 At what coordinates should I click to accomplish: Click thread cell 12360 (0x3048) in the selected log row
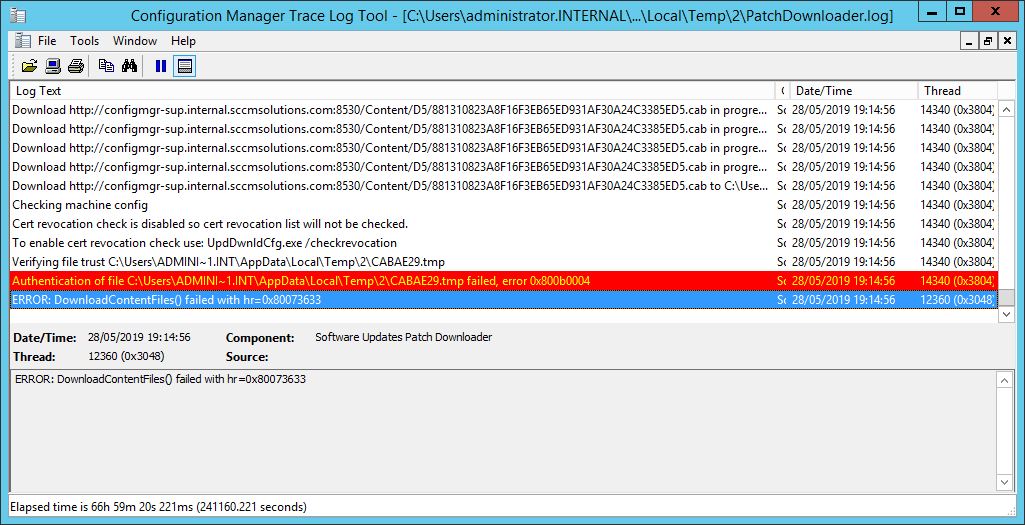(x=957, y=300)
